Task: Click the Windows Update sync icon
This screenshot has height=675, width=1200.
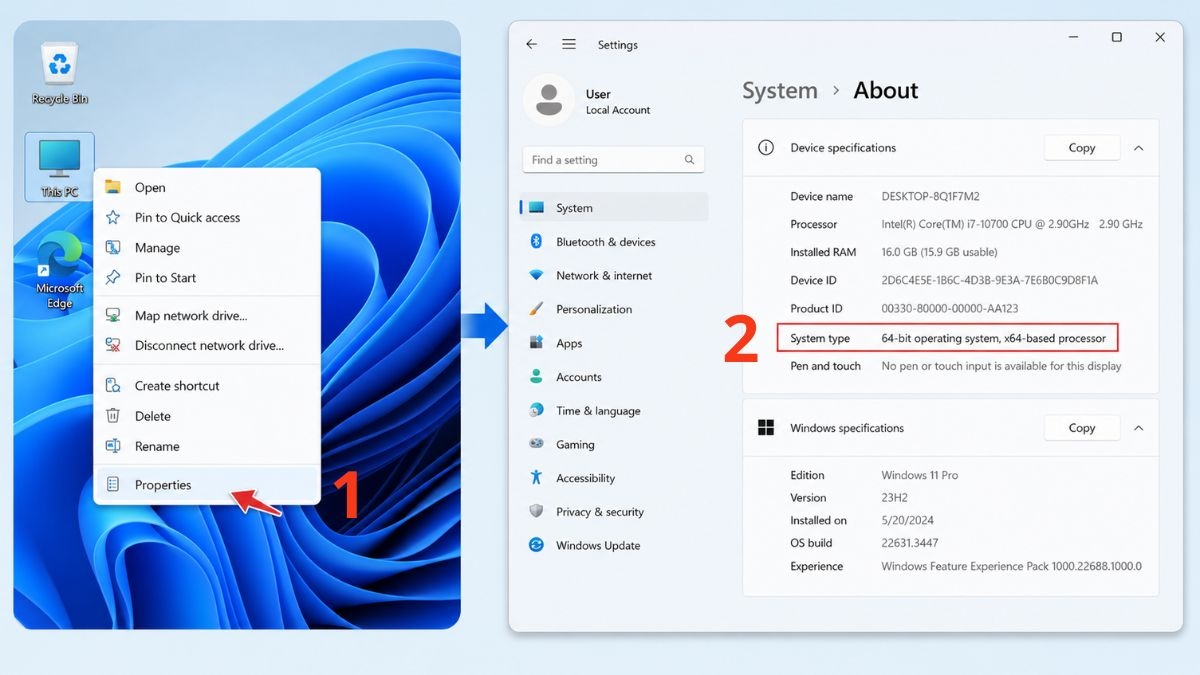Action: [536, 545]
